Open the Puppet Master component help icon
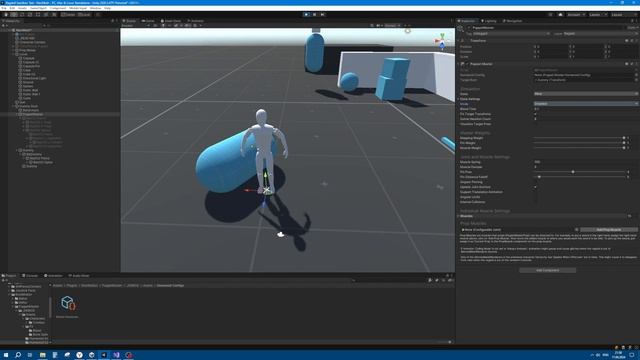Image resolution: width=640 pixels, height=360 pixels. (x=627, y=64)
